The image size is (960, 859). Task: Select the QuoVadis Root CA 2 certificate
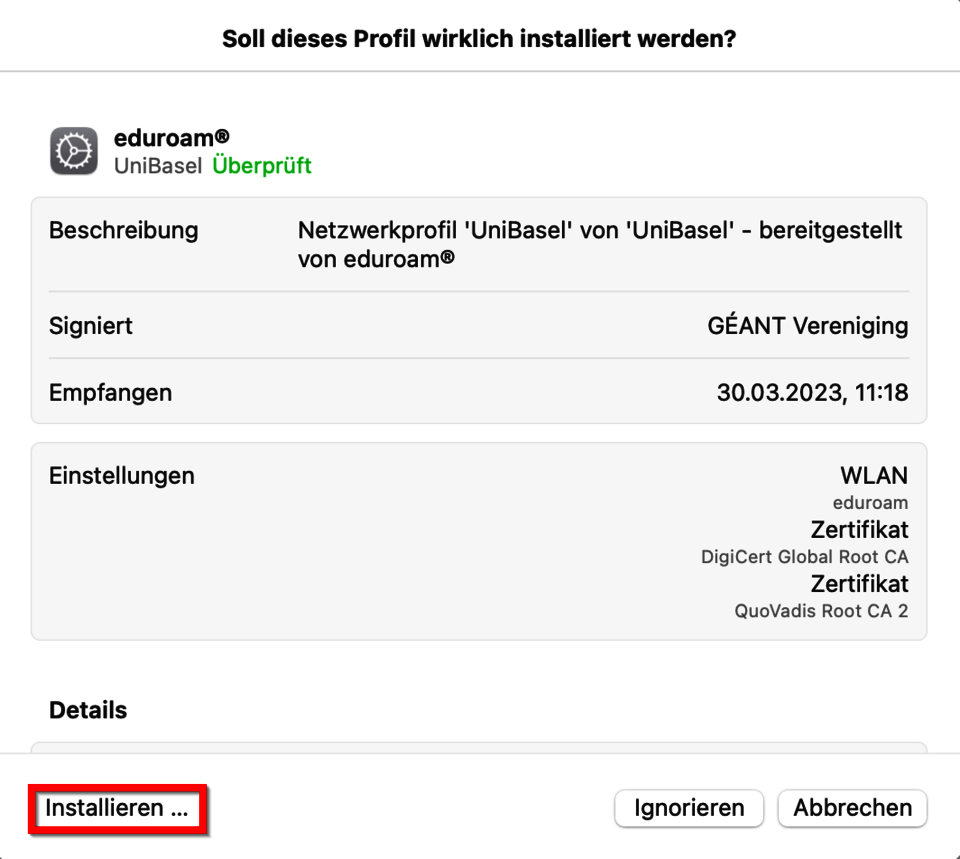(821, 611)
